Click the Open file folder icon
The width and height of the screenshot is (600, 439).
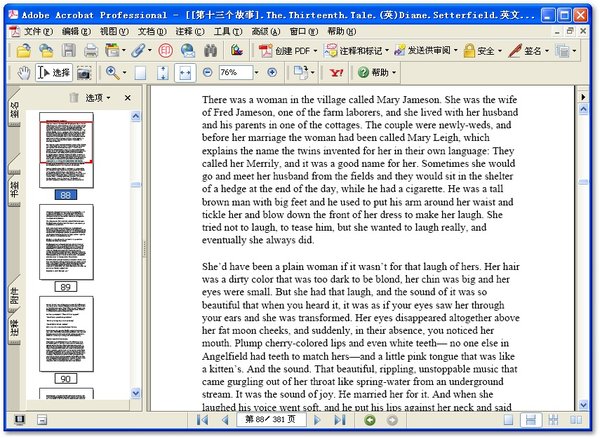[x=24, y=51]
